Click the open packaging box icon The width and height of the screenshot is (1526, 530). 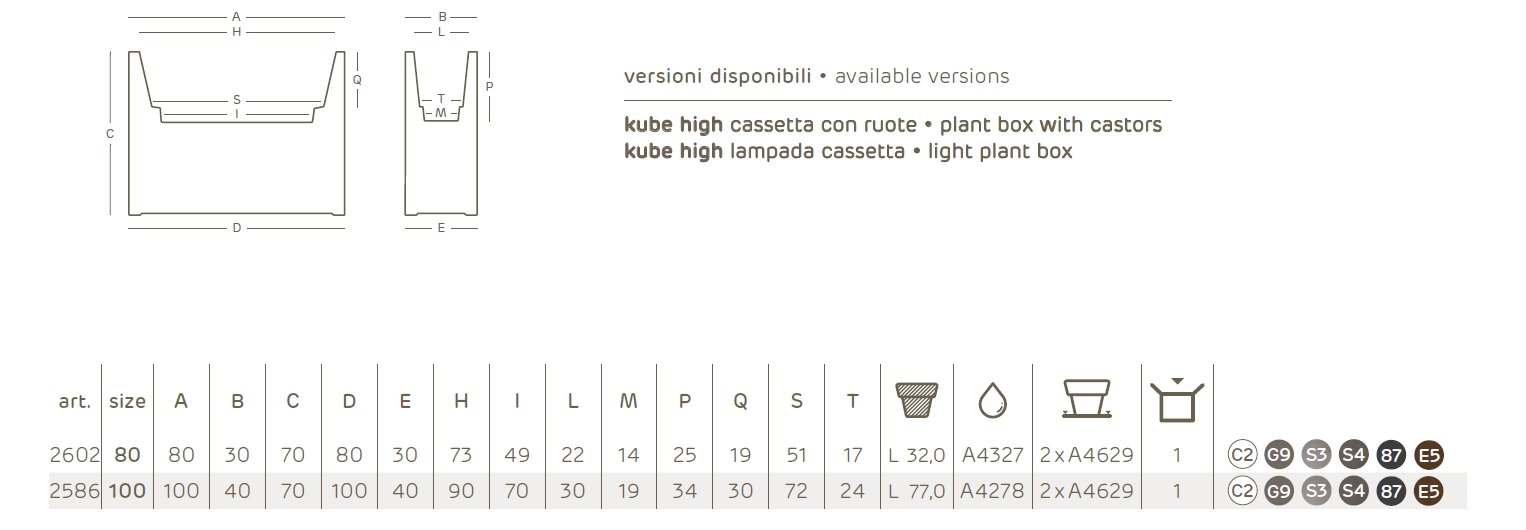tap(1177, 400)
